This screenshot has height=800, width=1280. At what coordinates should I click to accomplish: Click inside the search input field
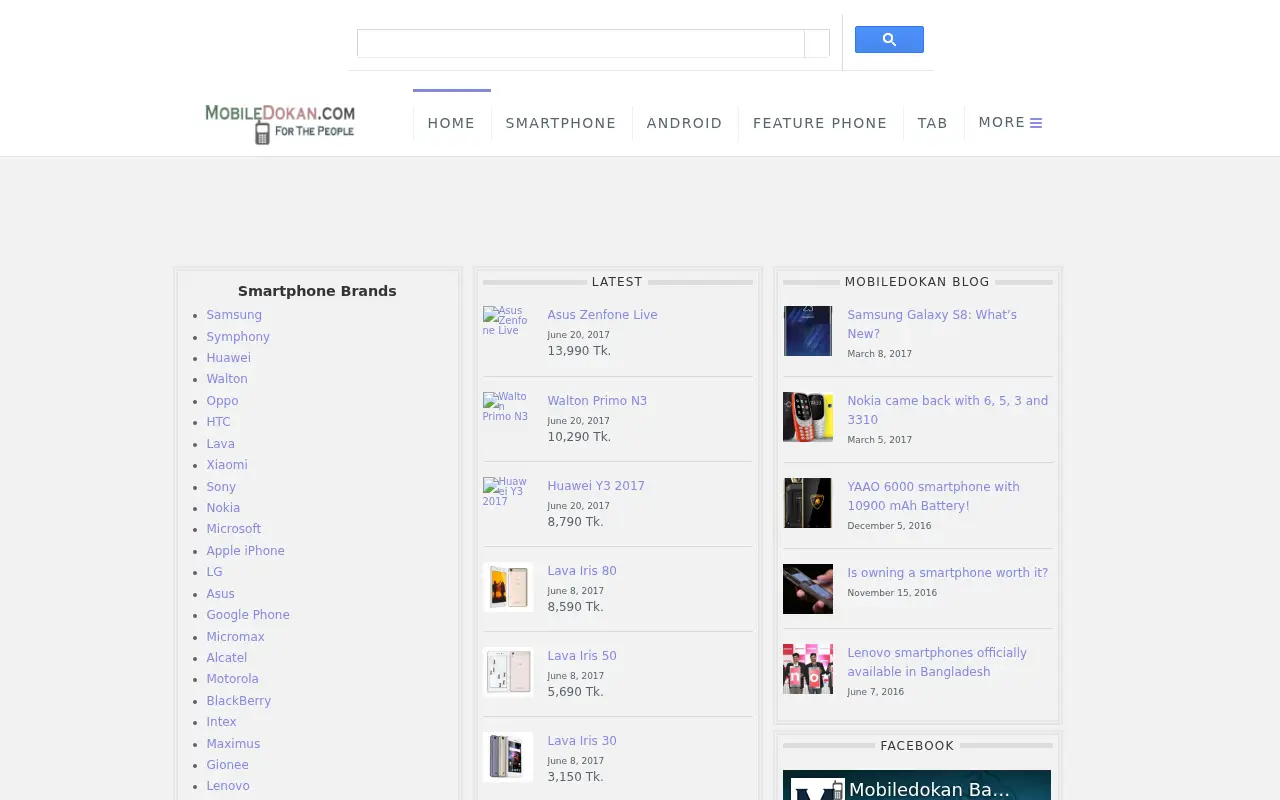[581, 44]
